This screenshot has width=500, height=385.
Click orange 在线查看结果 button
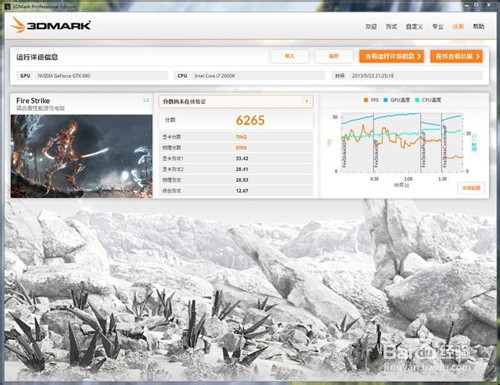pos(456,56)
